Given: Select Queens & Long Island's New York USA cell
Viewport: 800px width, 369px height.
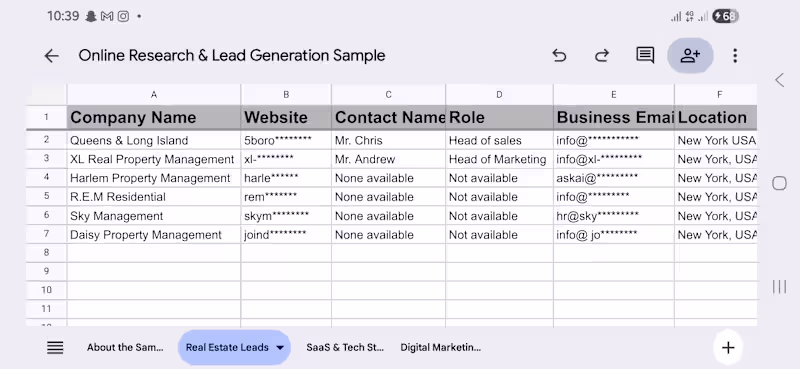Looking at the screenshot, I should 716,140.
